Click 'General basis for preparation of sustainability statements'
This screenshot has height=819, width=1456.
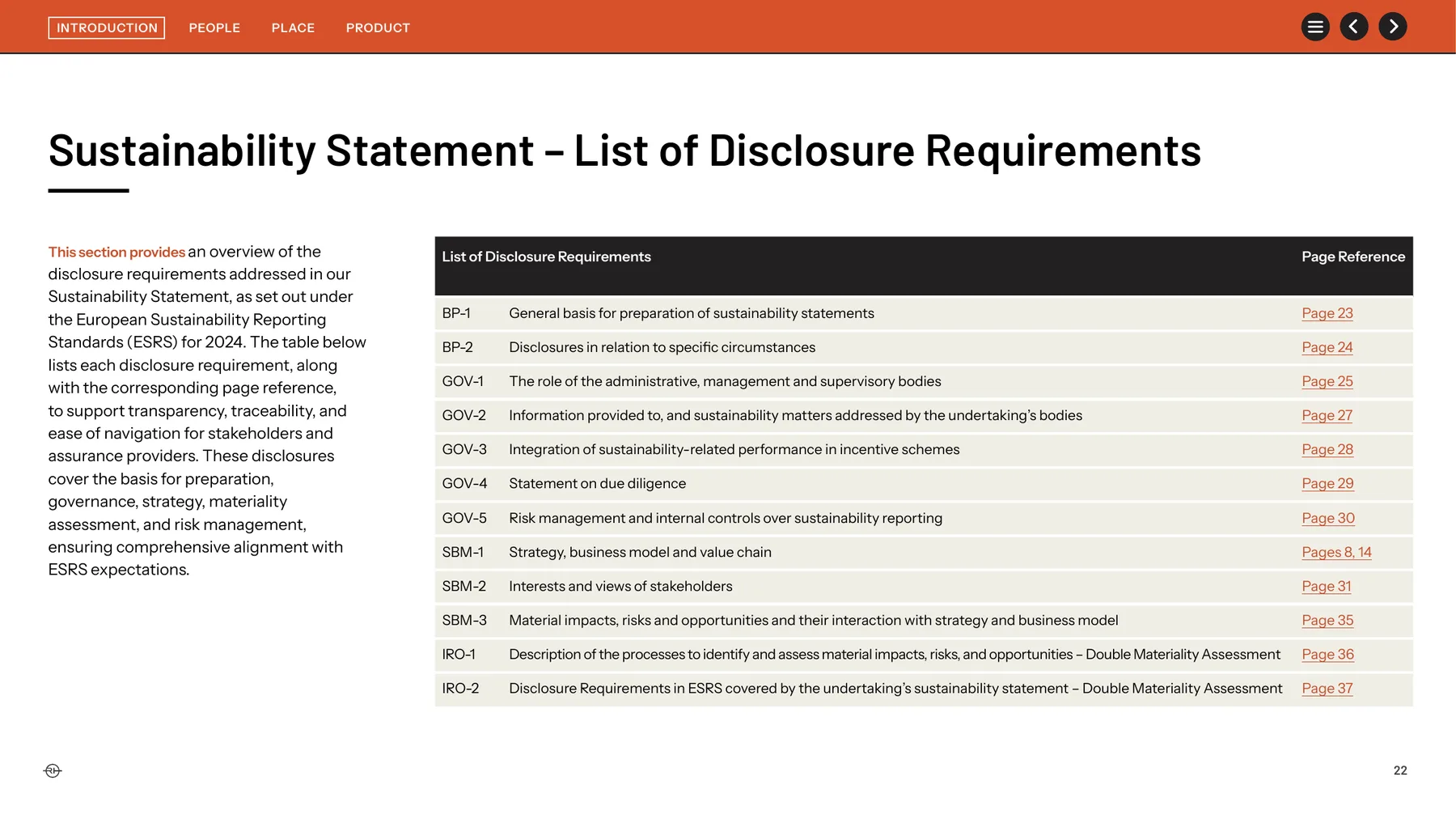(x=692, y=313)
